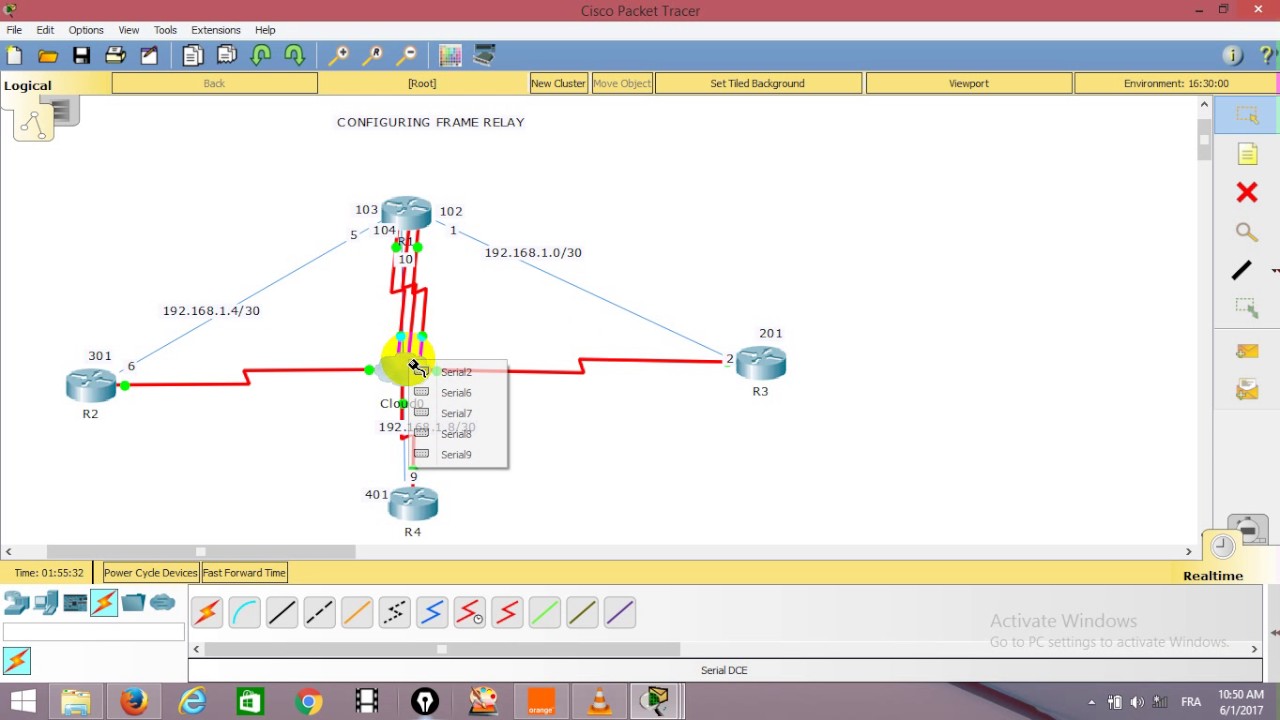Choose the Serial DTE cable
This screenshot has height=720, width=1280.
click(507, 612)
